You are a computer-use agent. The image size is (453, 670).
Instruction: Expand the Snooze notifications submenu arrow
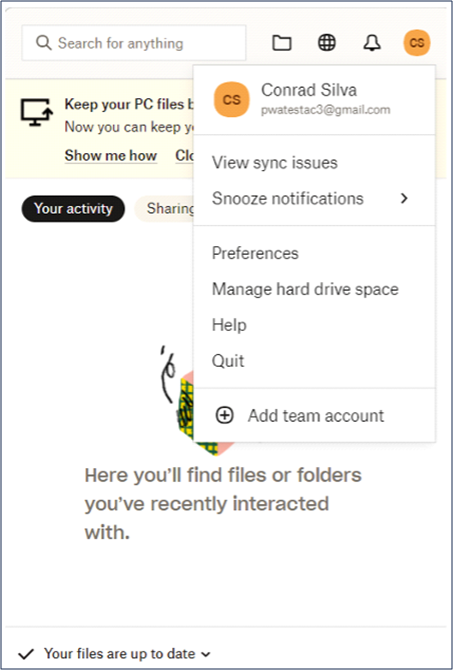(x=404, y=198)
